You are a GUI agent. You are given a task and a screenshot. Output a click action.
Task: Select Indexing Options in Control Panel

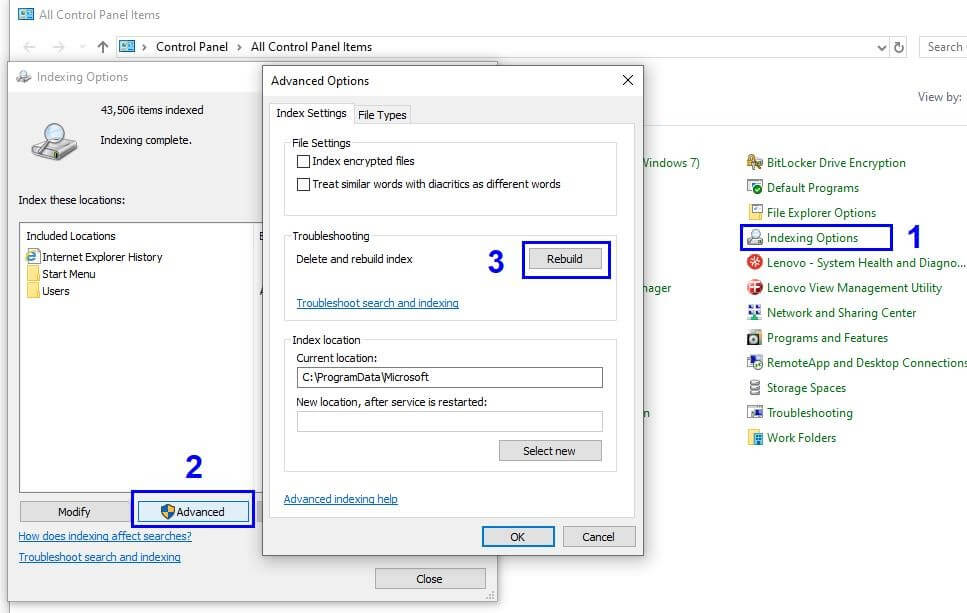click(810, 237)
